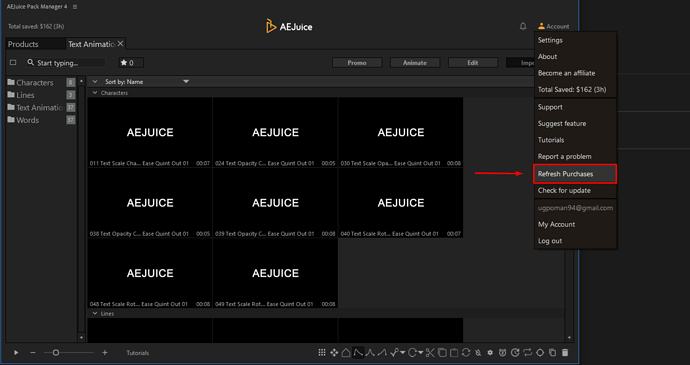This screenshot has width=690, height=365.
Task: Click the clock with arrow icon
Action: click(515, 353)
